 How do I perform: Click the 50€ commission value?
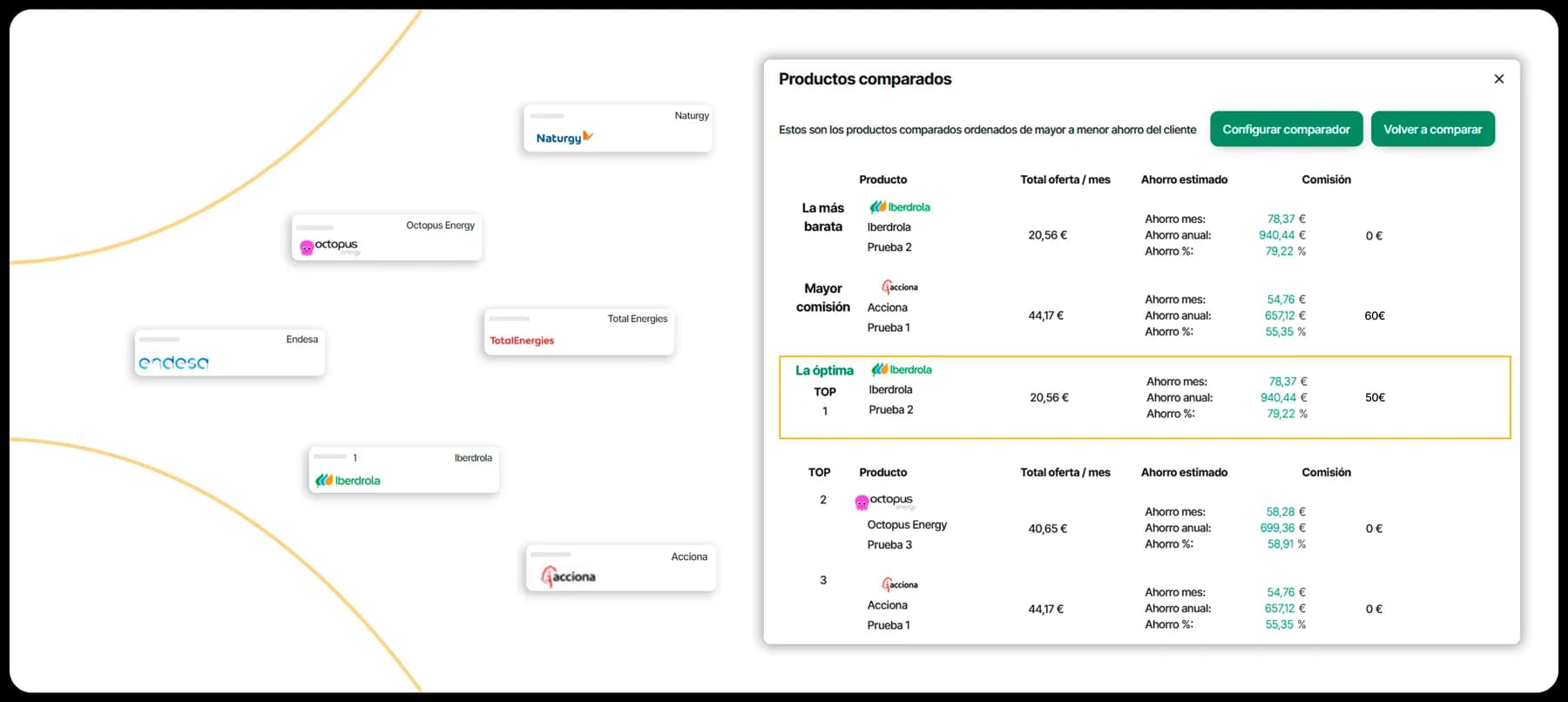[1375, 397]
